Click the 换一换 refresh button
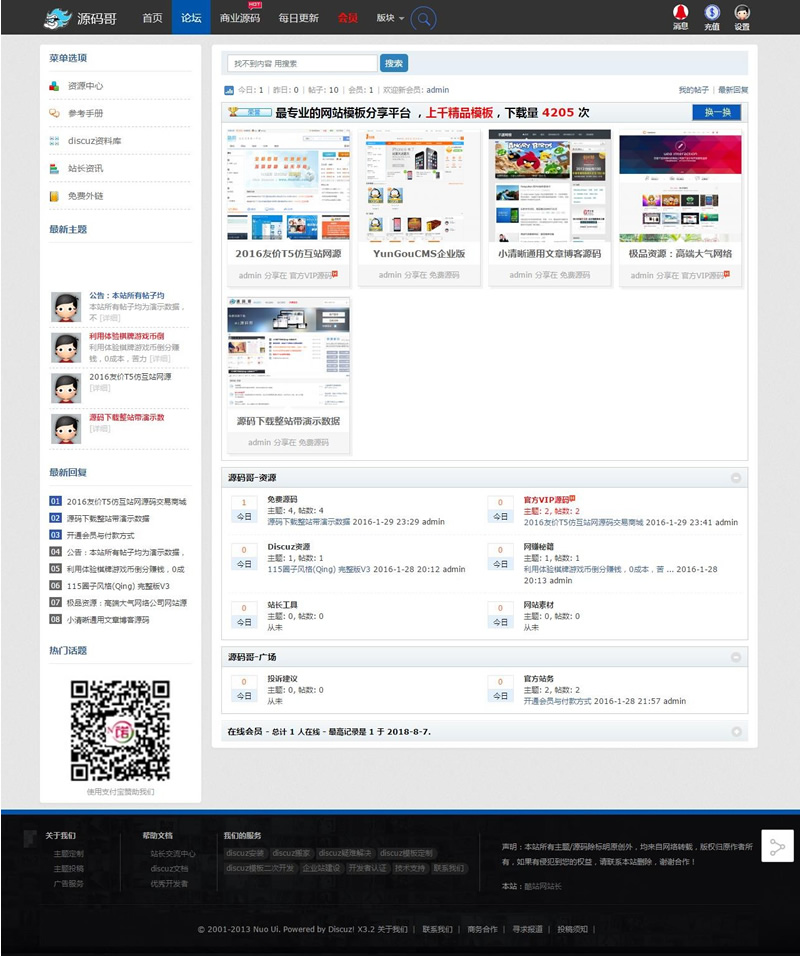Image resolution: width=800 pixels, height=956 pixels. 717,112
